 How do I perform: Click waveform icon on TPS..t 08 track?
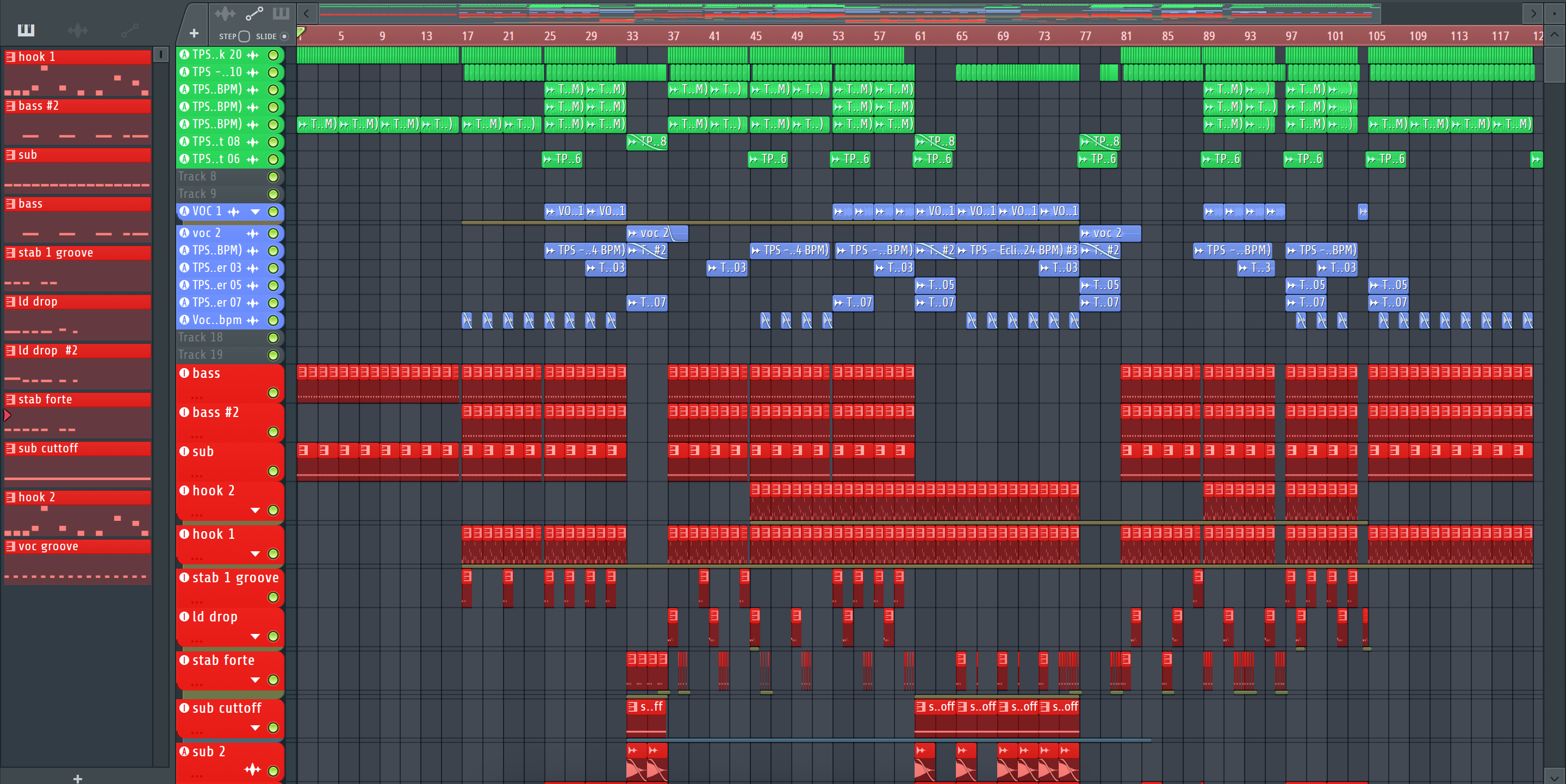click(x=252, y=142)
